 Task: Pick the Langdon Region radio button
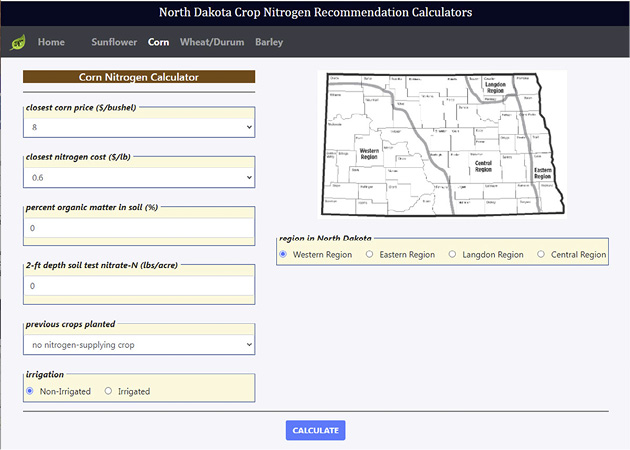click(x=453, y=254)
